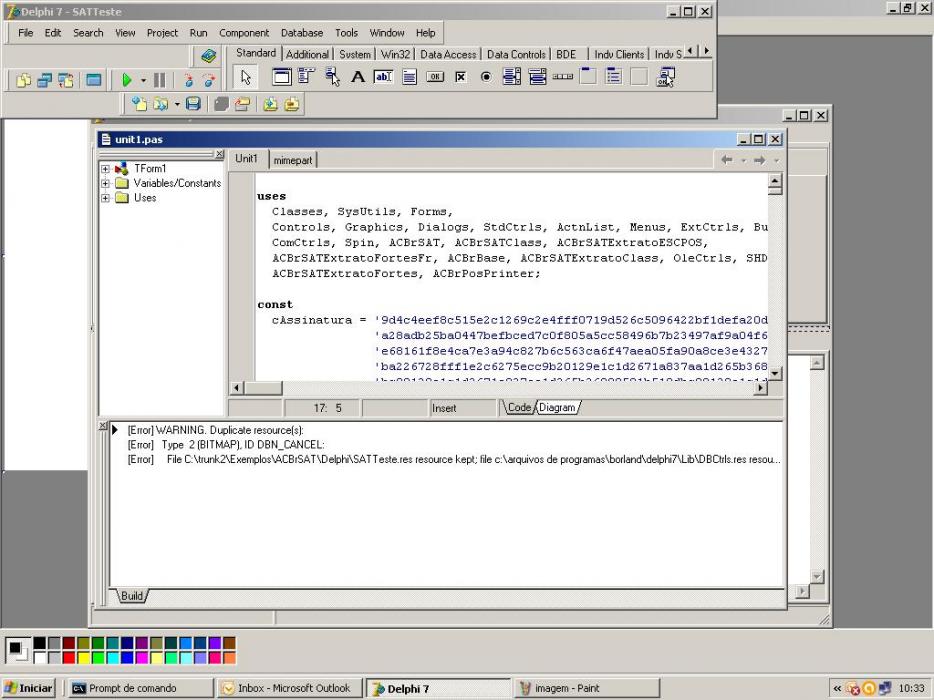Select the RadioGroup component icon
The height and width of the screenshot is (700, 934).
[x=614, y=76]
